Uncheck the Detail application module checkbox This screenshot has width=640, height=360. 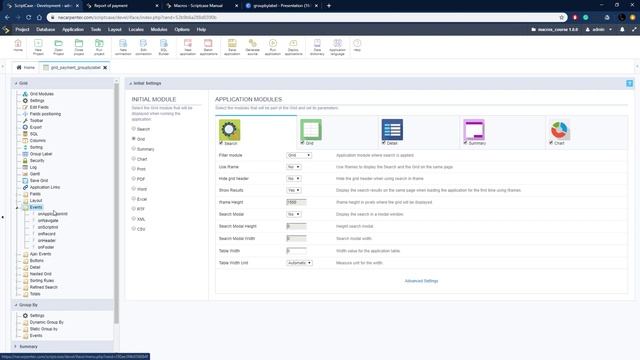383,143
